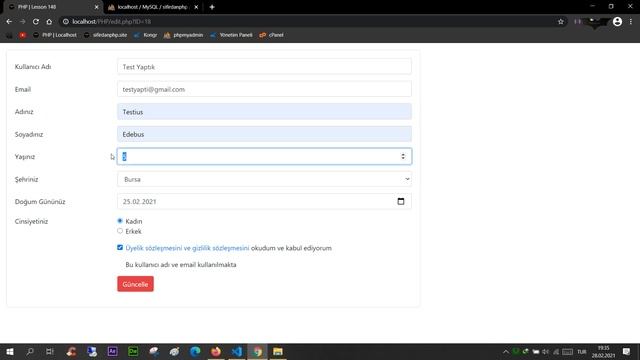
Task: Open Task View on the taskbar
Action: coord(50,351)
